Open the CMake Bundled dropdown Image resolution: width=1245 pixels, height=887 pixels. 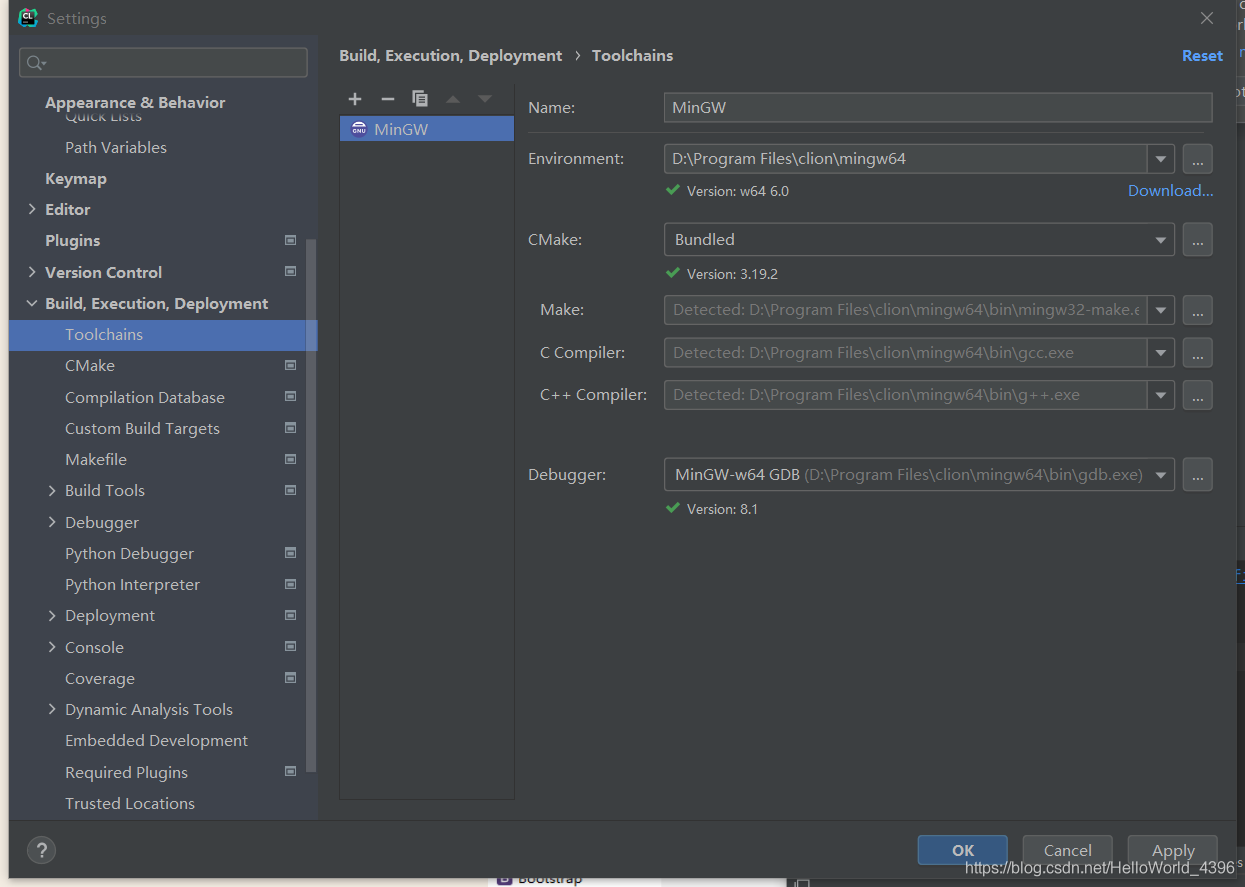click(x=919, y=240)
